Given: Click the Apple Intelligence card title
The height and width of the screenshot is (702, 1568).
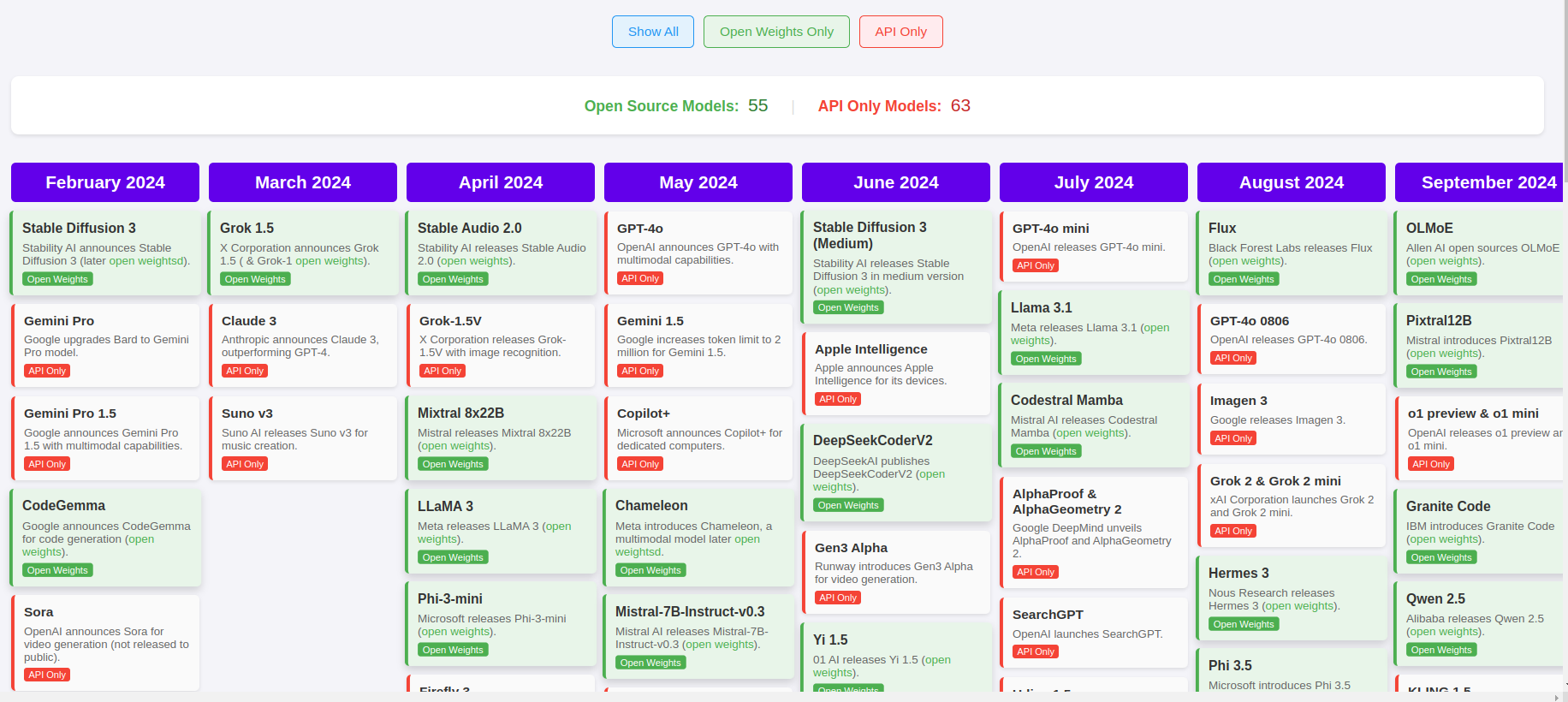Looking at the screenshot, I should point(871,348).
